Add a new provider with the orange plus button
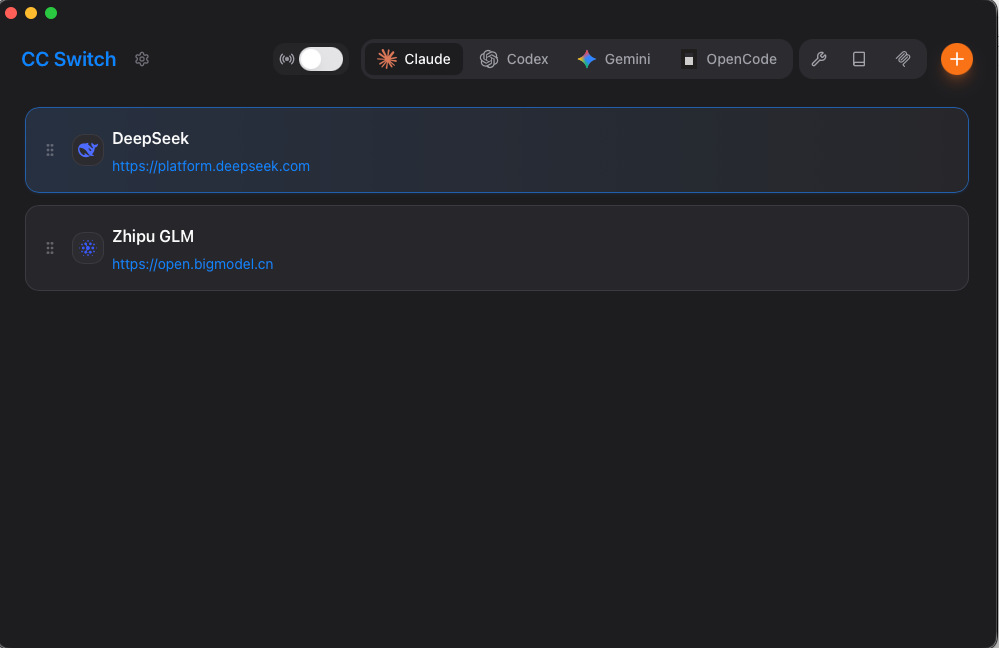Image resolution: width=999 pixels, height=648 pixels. (x=956, y=59)
